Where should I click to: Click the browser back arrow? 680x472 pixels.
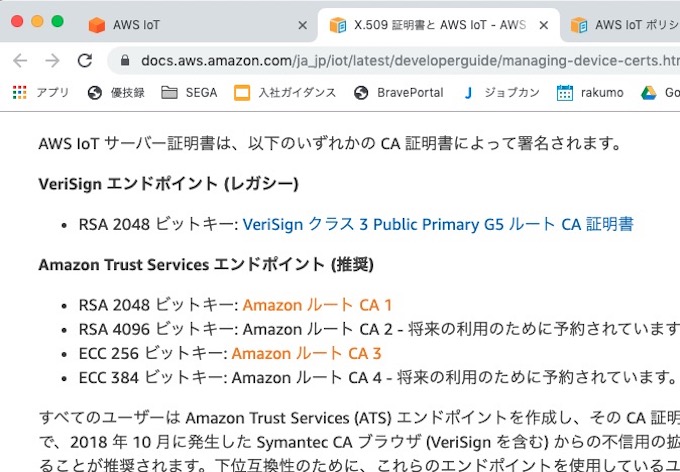click(x=20, y=61)
